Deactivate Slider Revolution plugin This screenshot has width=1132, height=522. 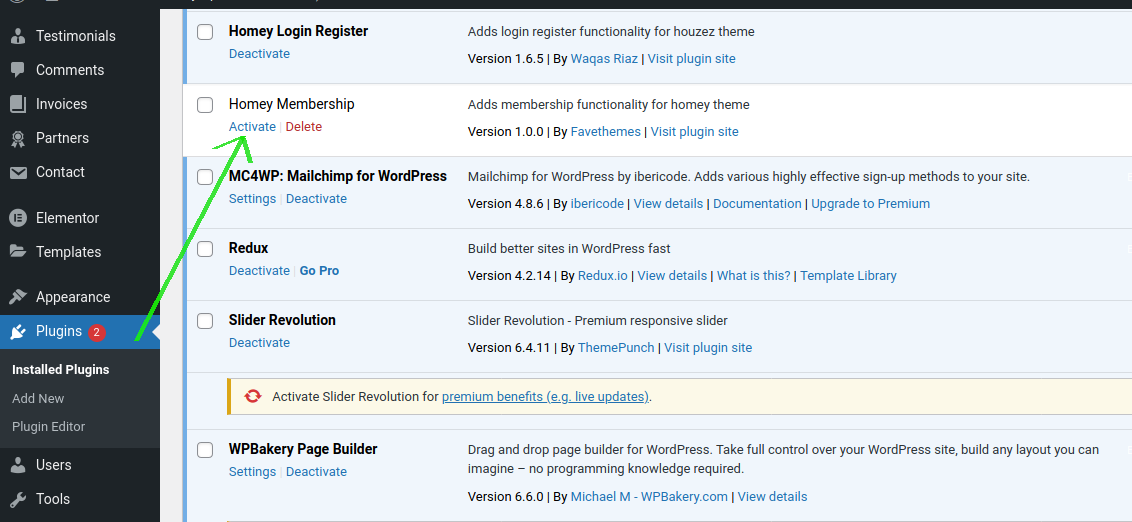coord(259,343)
